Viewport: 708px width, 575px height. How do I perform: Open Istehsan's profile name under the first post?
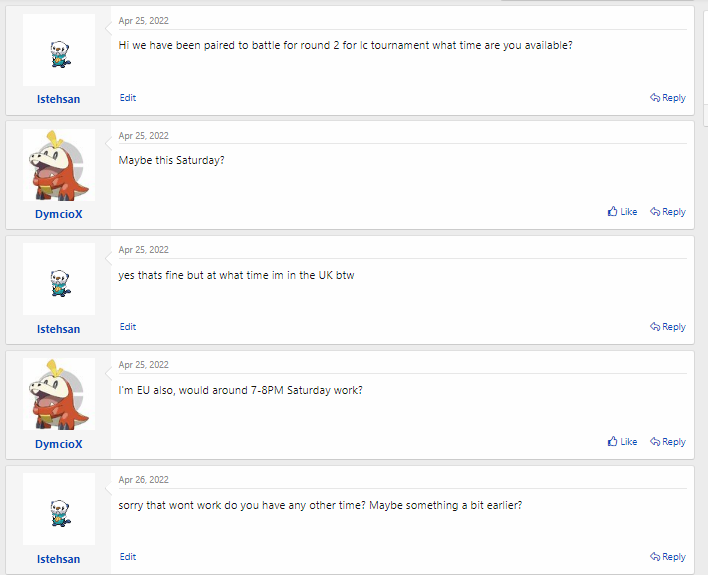59,99
